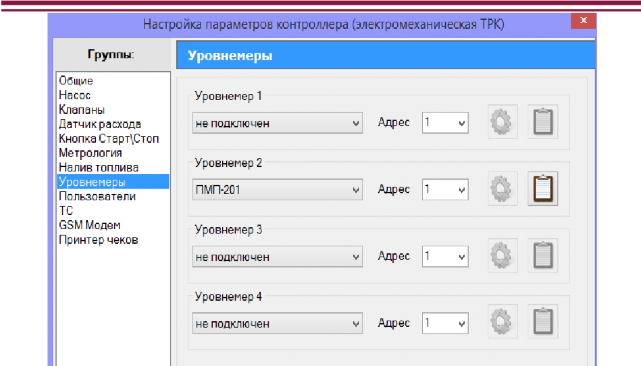
Task: Select Клапаны group
Action: coord(113,110)
